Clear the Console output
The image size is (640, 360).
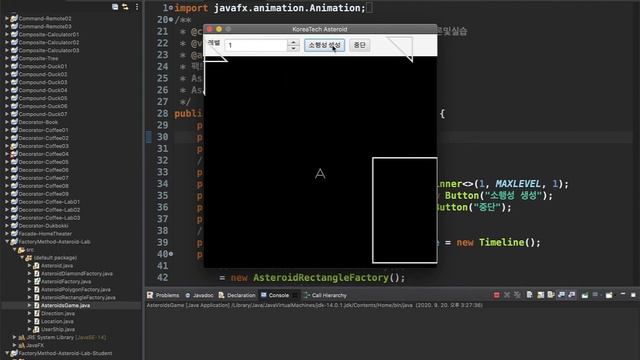tap(529, 295)
